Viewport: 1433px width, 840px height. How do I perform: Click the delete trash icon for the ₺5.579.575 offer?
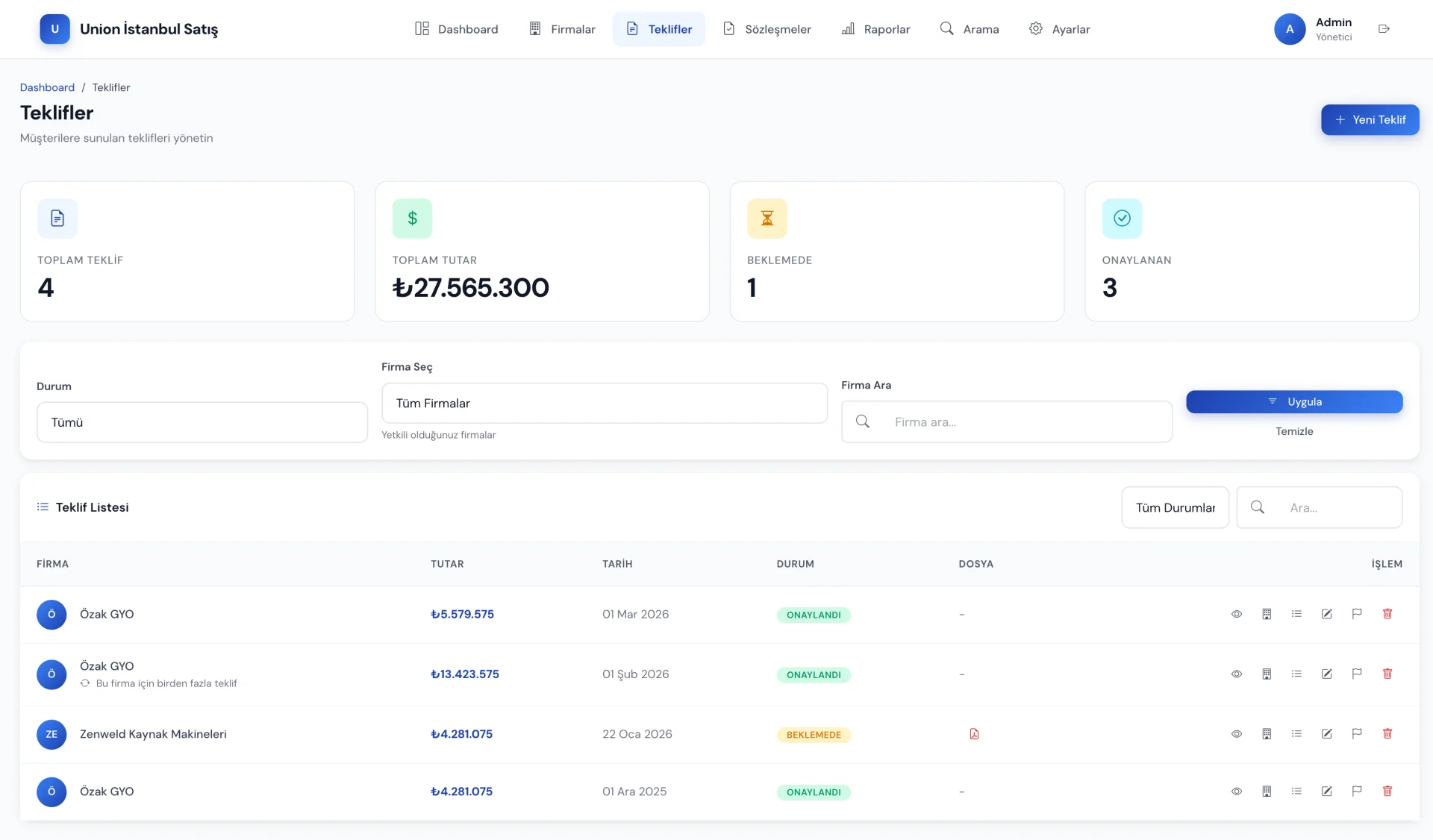1387,614
